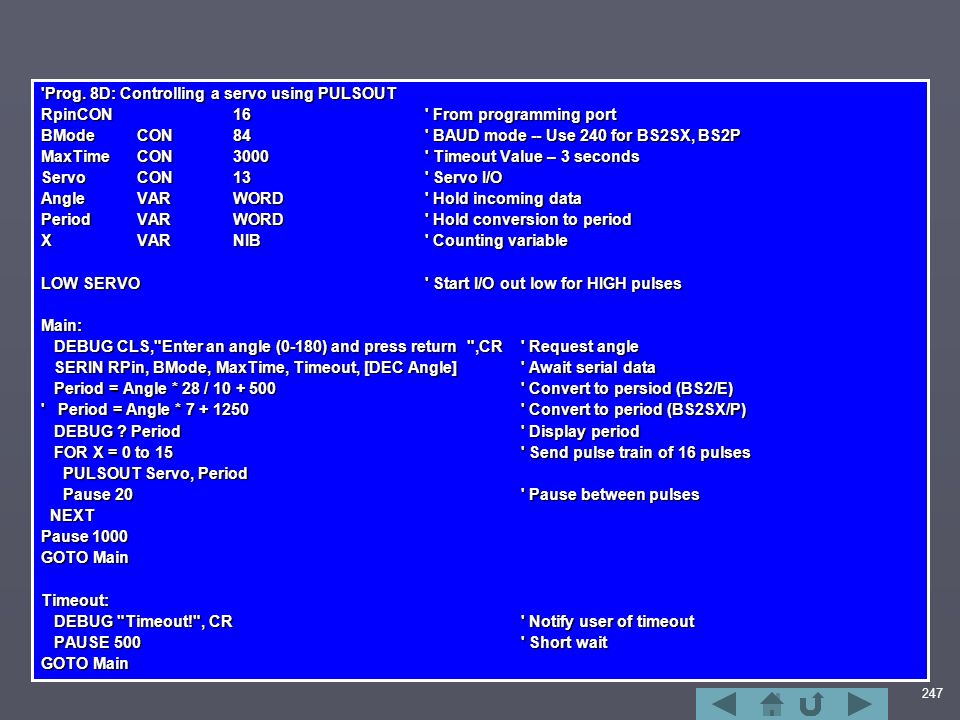Image resolution: width=960 pixels, height=720 pixels.
Task: Open the home slide icon
Action: point(771,704)
